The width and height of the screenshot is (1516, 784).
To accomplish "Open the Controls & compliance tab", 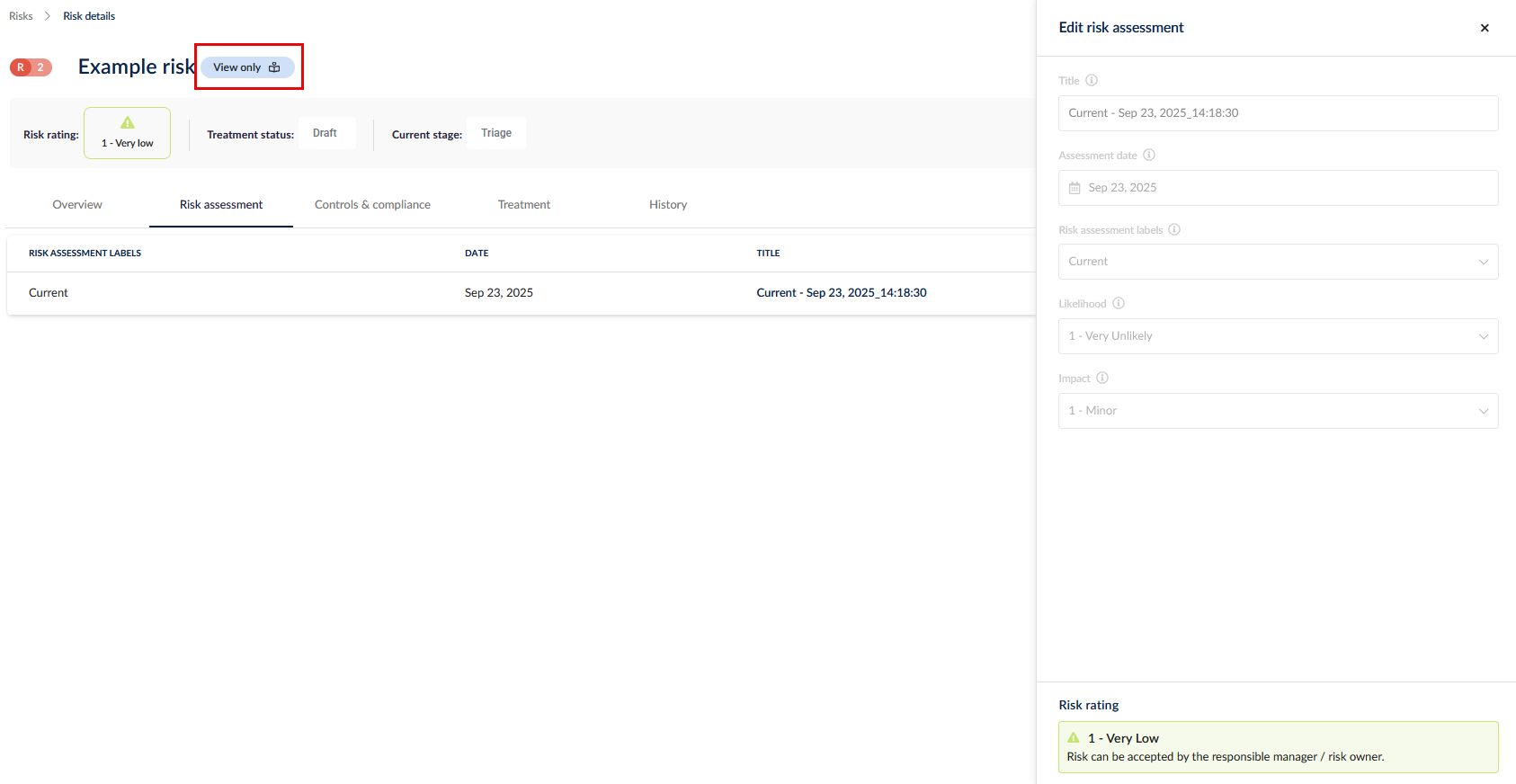I will click(x=372, y=205).
